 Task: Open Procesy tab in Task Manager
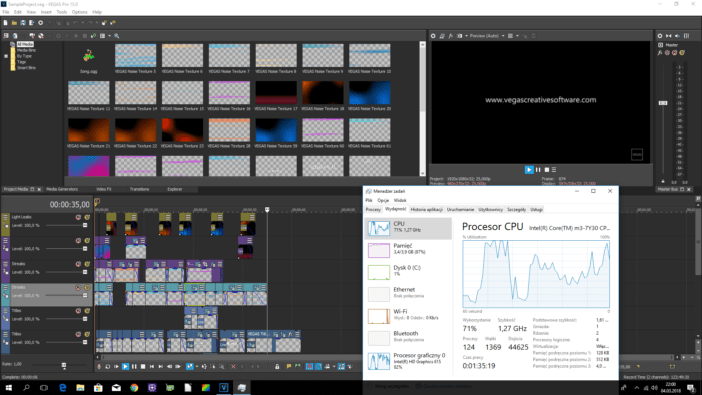click(x=373, y=210)
